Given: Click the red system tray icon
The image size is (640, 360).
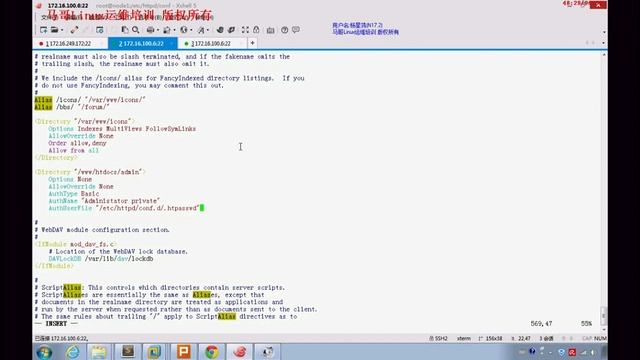Looking at the screenshot, I should 572,352.
